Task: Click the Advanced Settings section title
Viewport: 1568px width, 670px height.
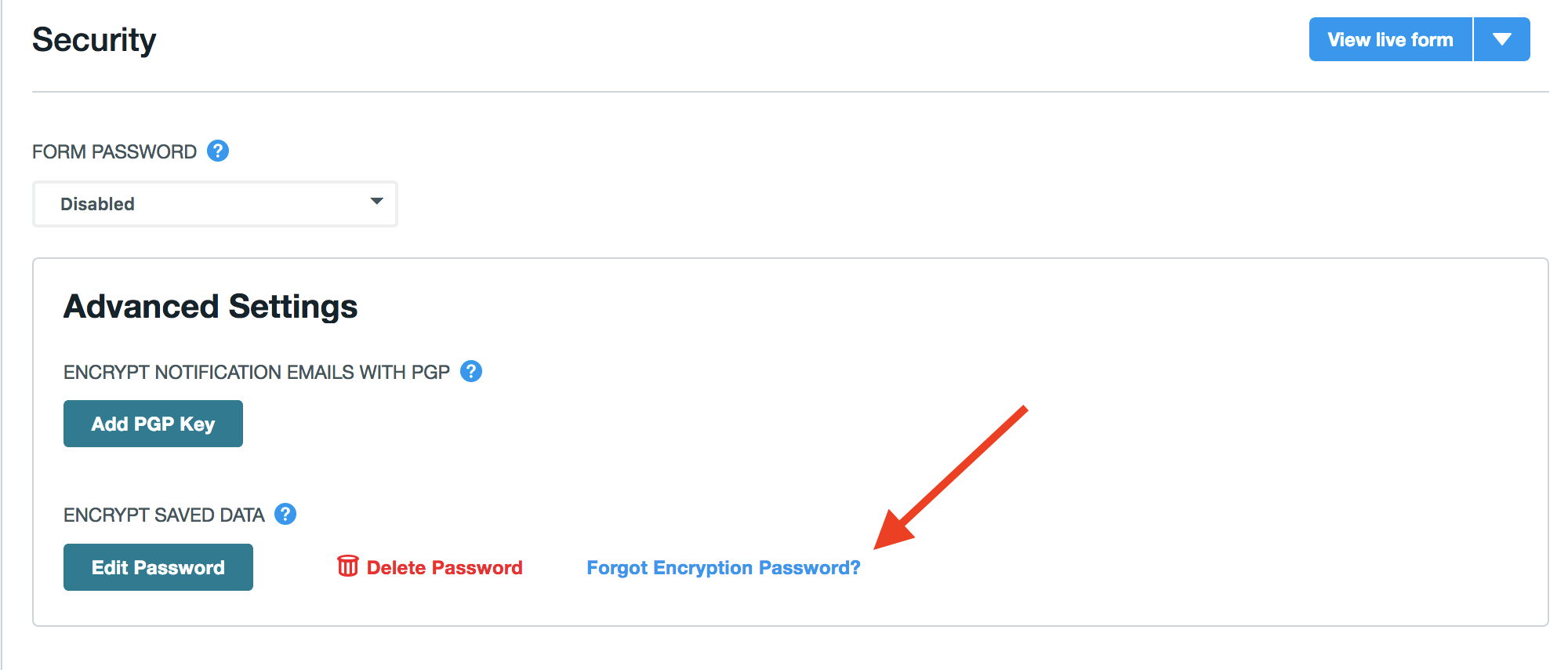Action: point(210,306)
